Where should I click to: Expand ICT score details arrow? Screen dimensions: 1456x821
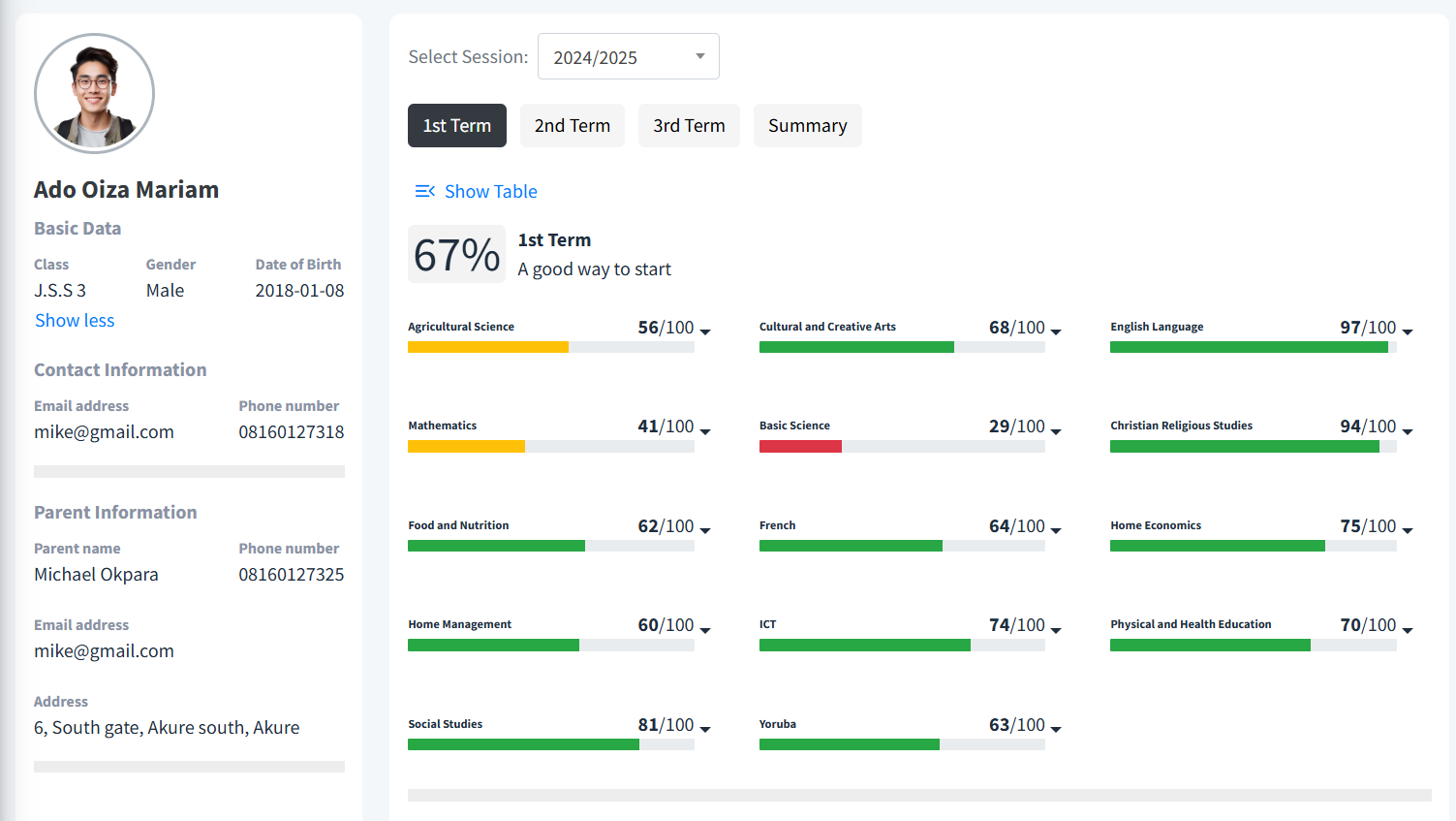pos(1056,630)
